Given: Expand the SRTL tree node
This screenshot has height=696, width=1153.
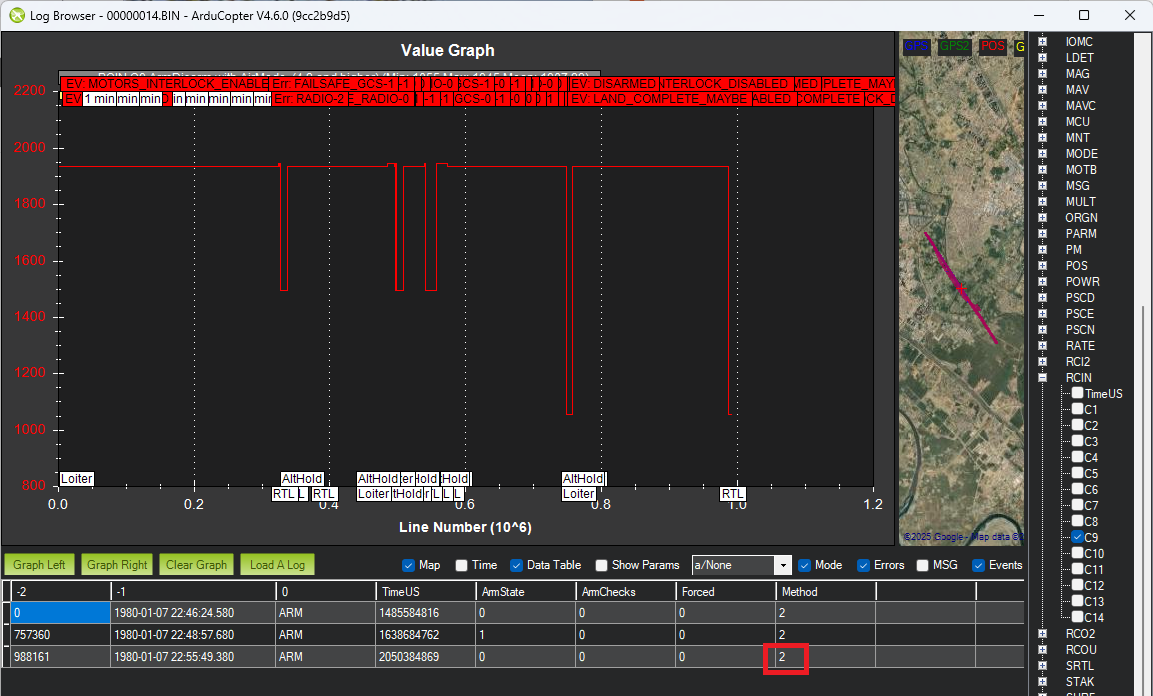Looking at the screenshot, I should 1042,666.
